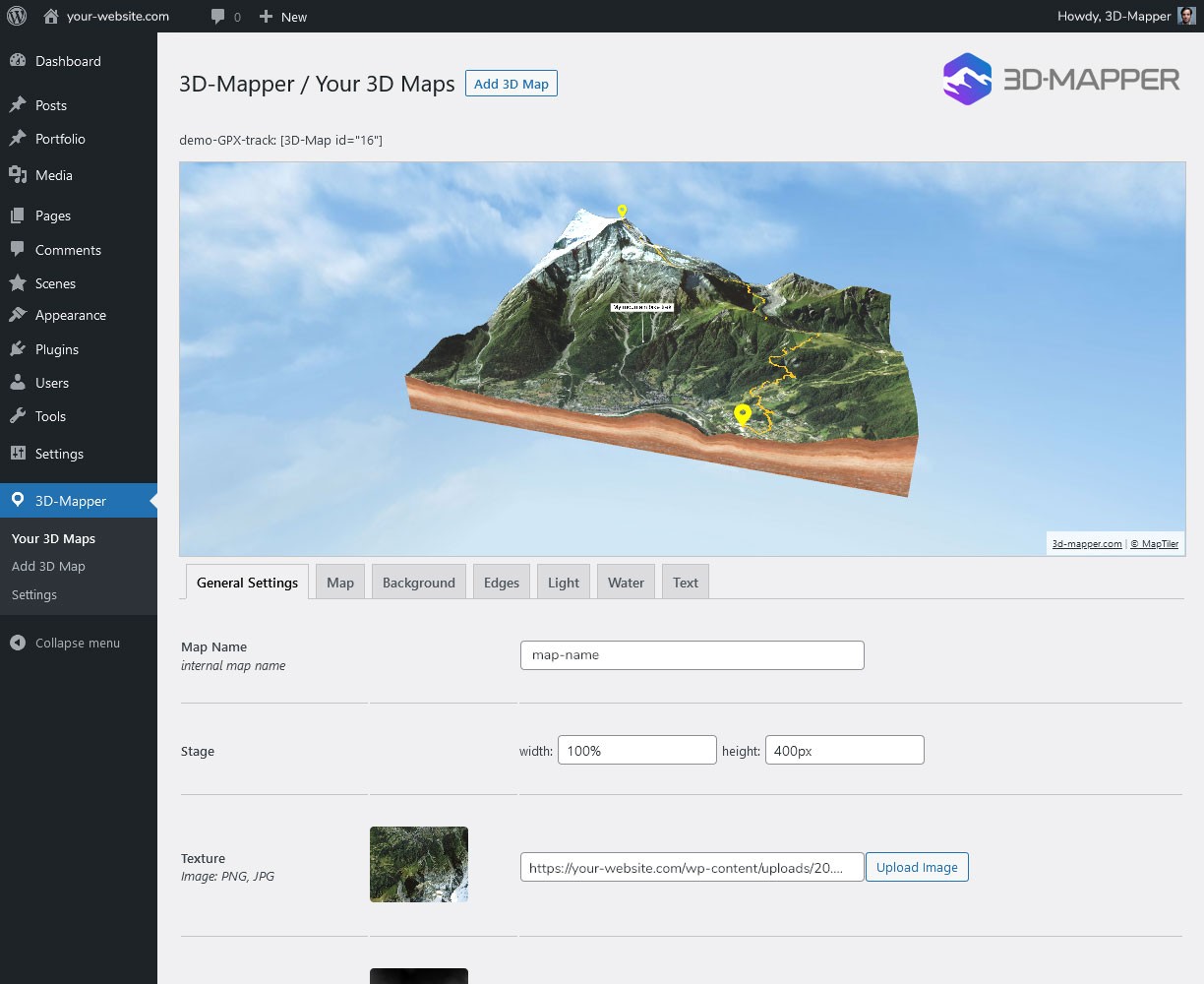Click the Dashboard gauge icon

pyautogui.click(x=18, y=61)
